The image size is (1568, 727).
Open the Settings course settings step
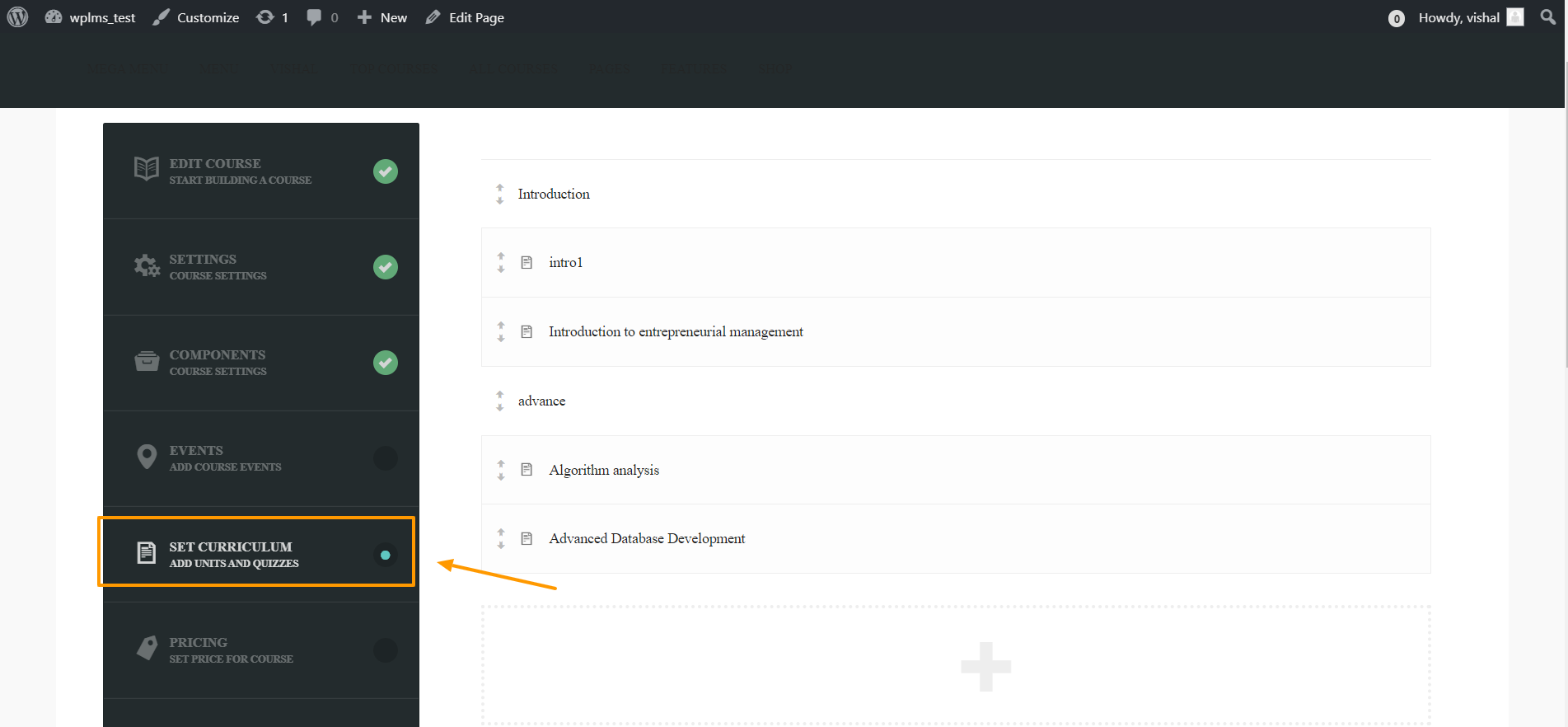coord(261,267)
